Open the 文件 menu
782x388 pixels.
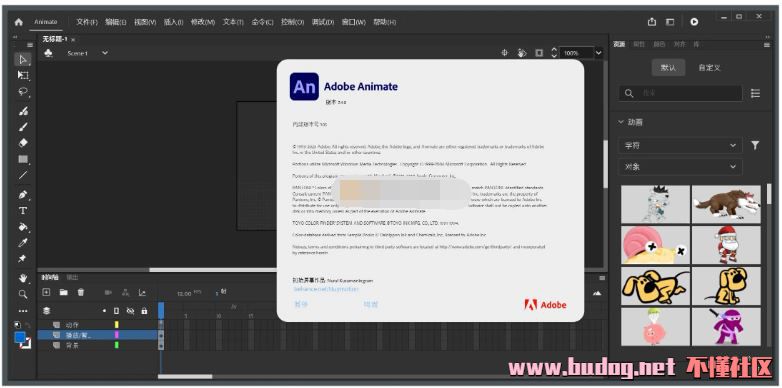87,22
